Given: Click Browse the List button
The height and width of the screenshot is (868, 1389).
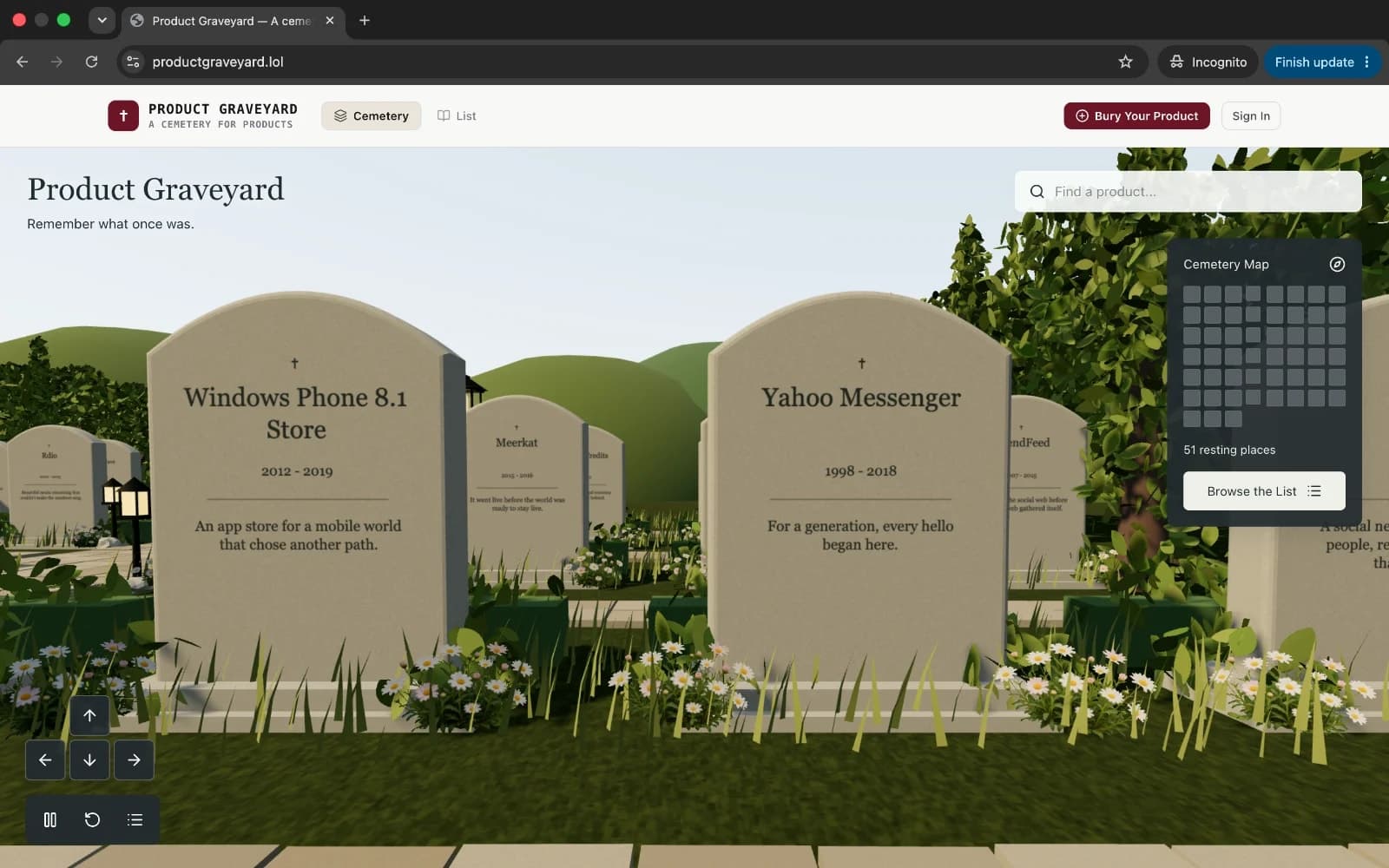Looking at the screenshot, I should 1264,491.
